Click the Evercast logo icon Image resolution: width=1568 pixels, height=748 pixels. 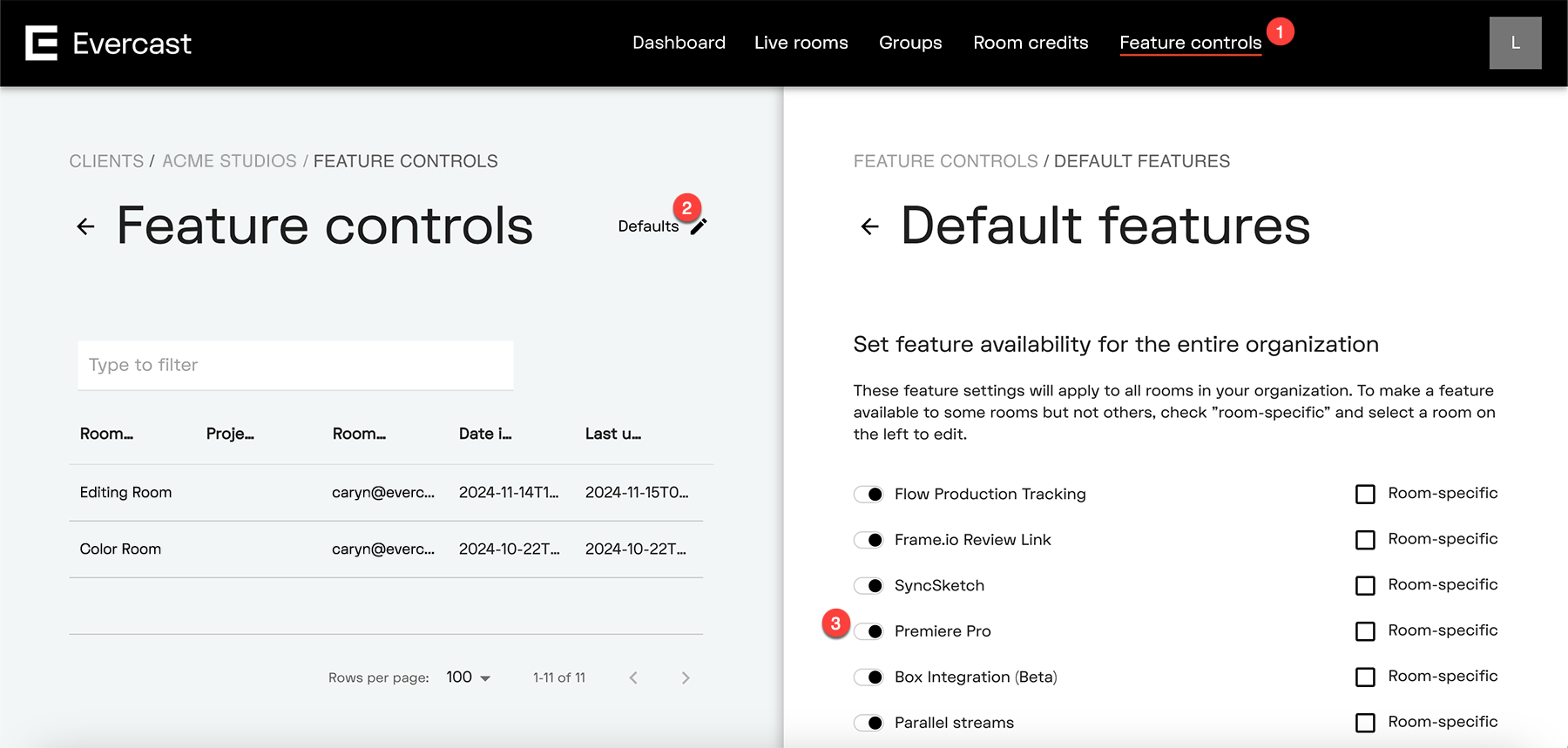pyautogui.click(x=41, y=43)
